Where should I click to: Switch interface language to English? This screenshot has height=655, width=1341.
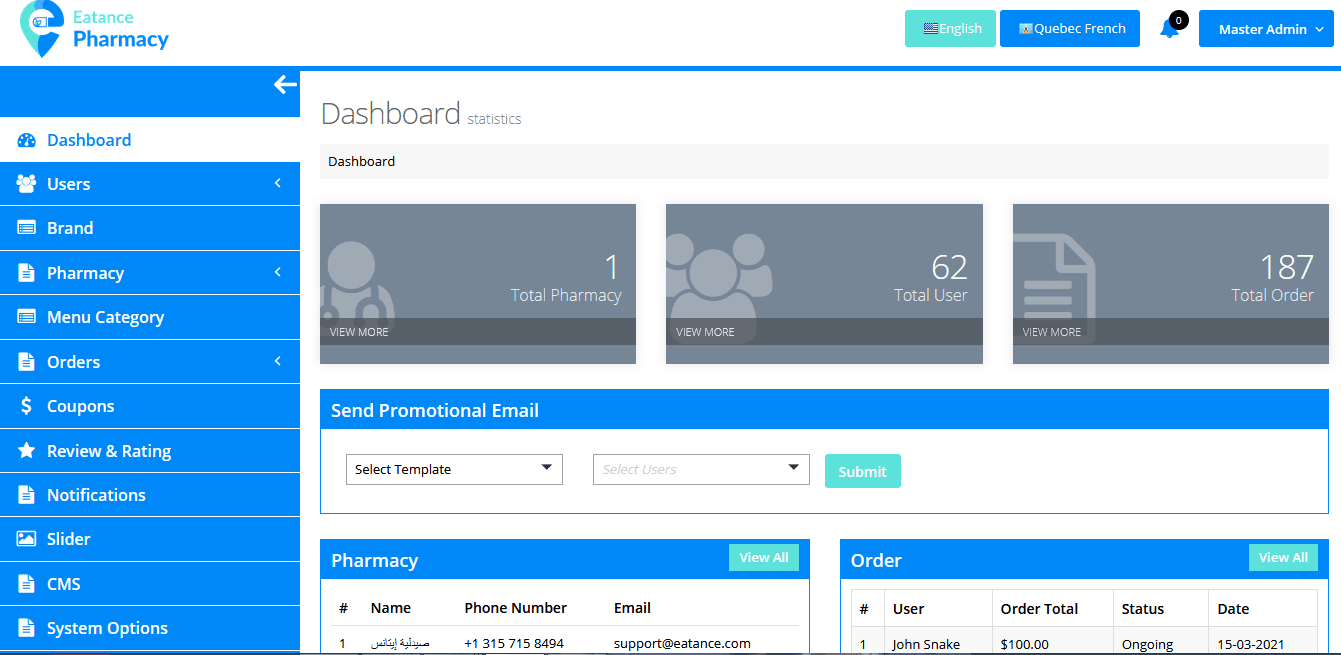(x=949, y=29)
